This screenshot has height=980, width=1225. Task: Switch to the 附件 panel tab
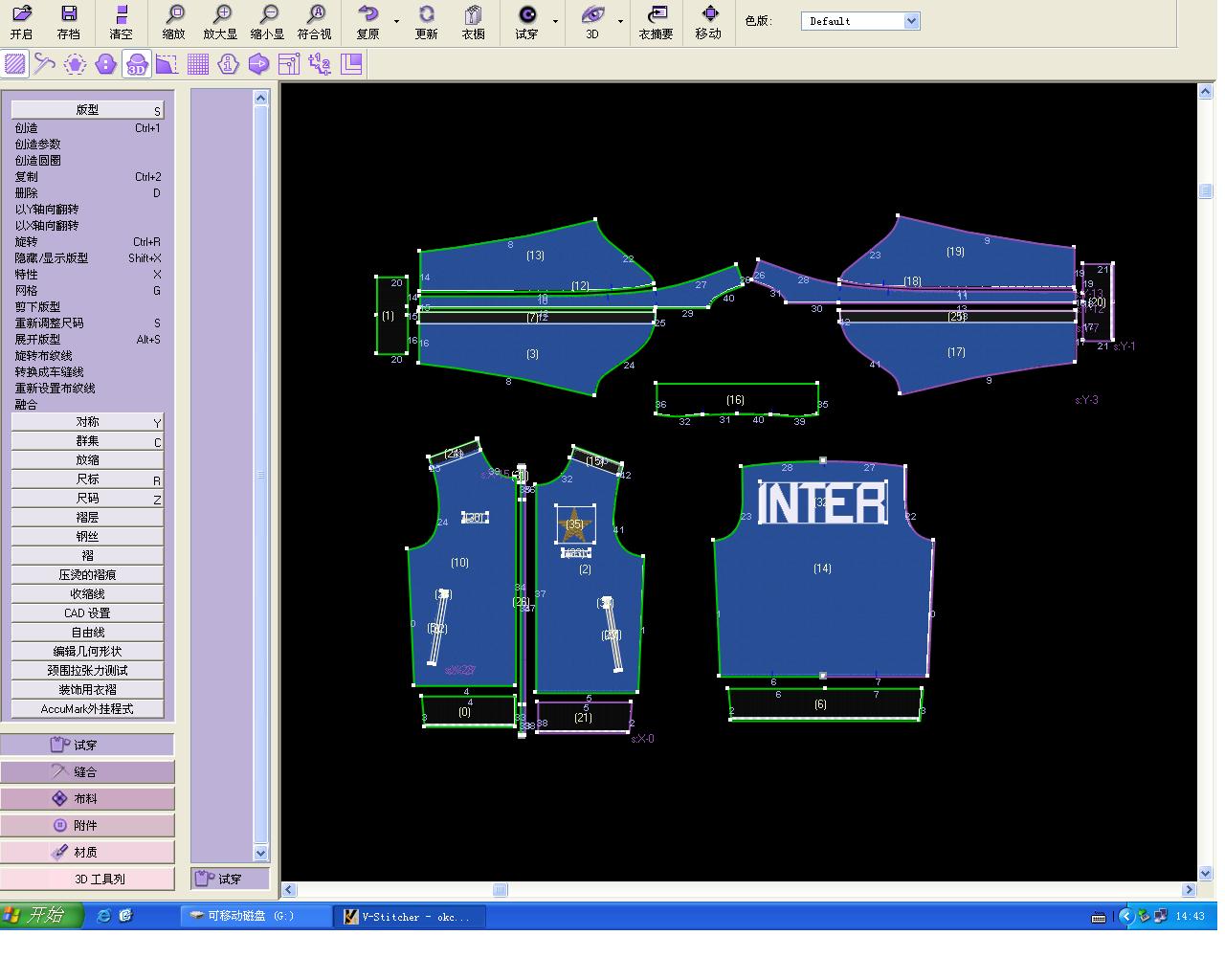(x=87, y=825)
